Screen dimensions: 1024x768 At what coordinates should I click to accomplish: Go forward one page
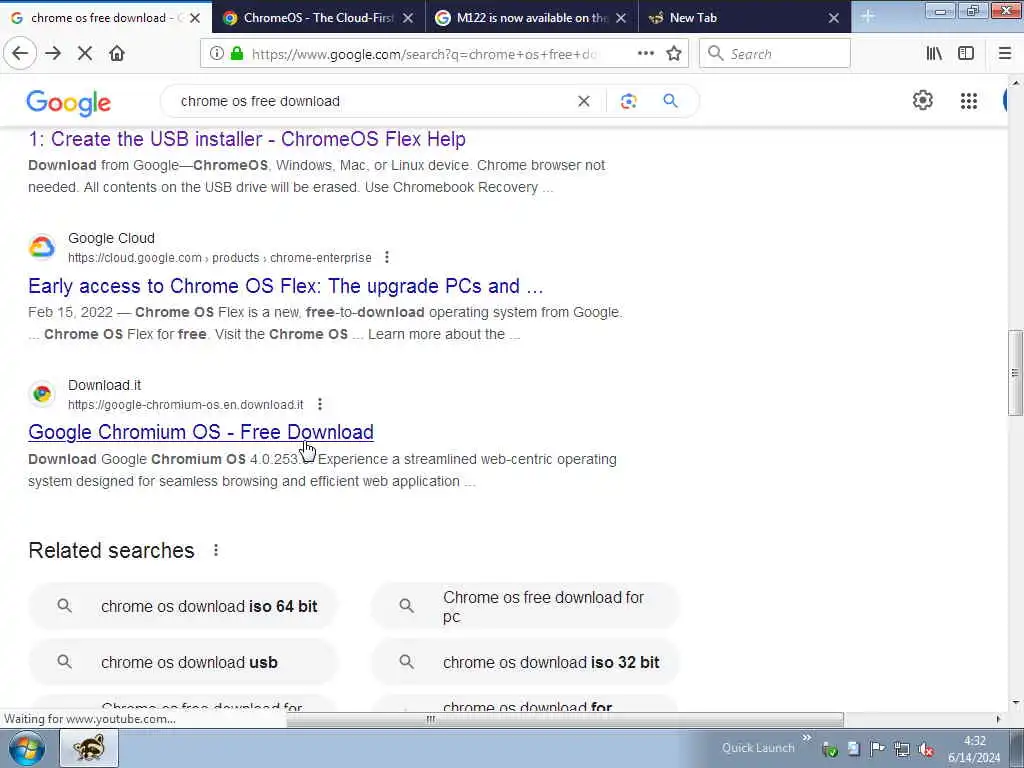click(53, 54)
